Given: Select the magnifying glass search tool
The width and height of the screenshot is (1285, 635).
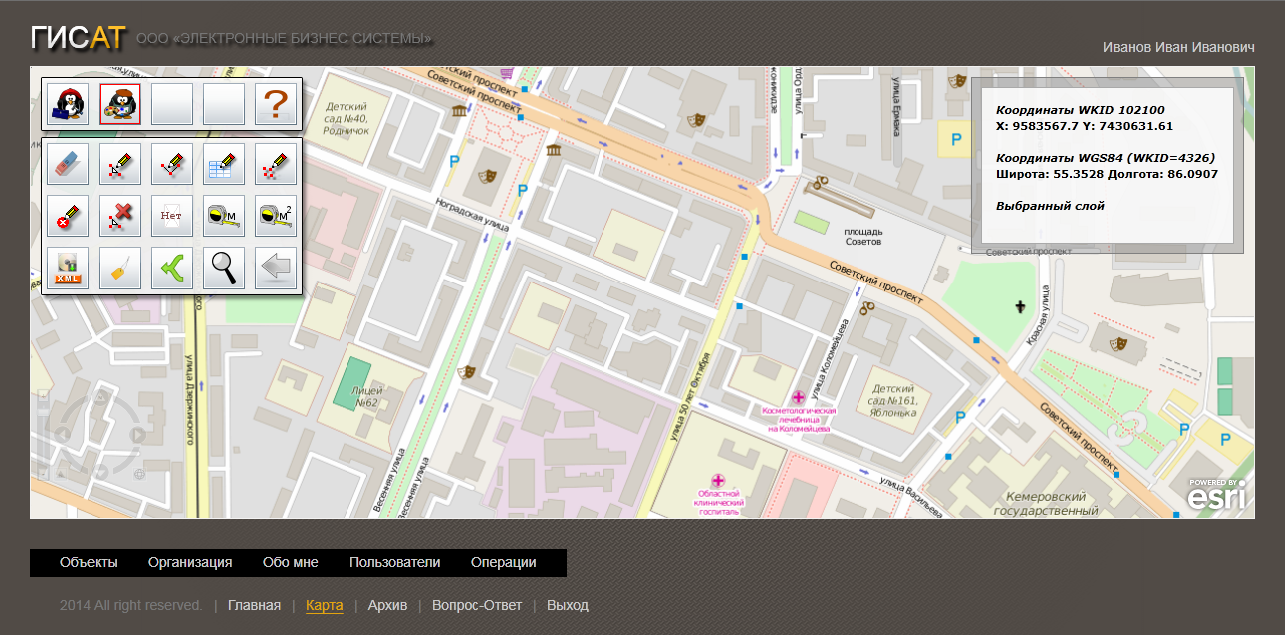Looking at the screenshot, I should (x=224, y=268).
